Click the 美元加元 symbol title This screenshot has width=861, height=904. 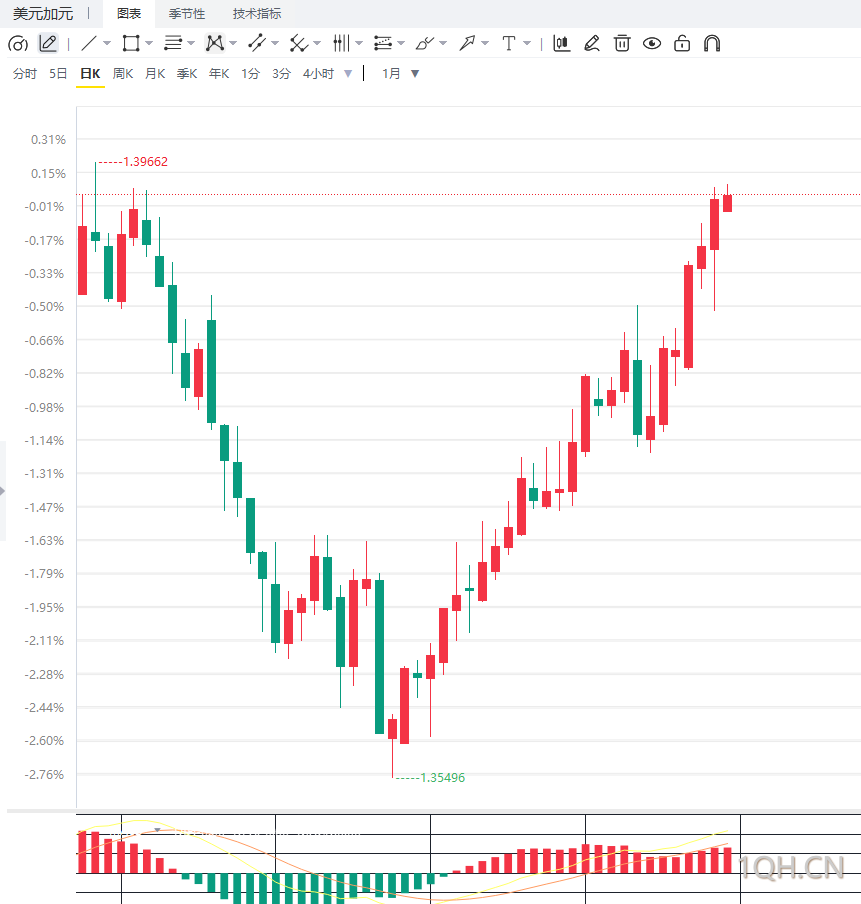click(43, 13)
